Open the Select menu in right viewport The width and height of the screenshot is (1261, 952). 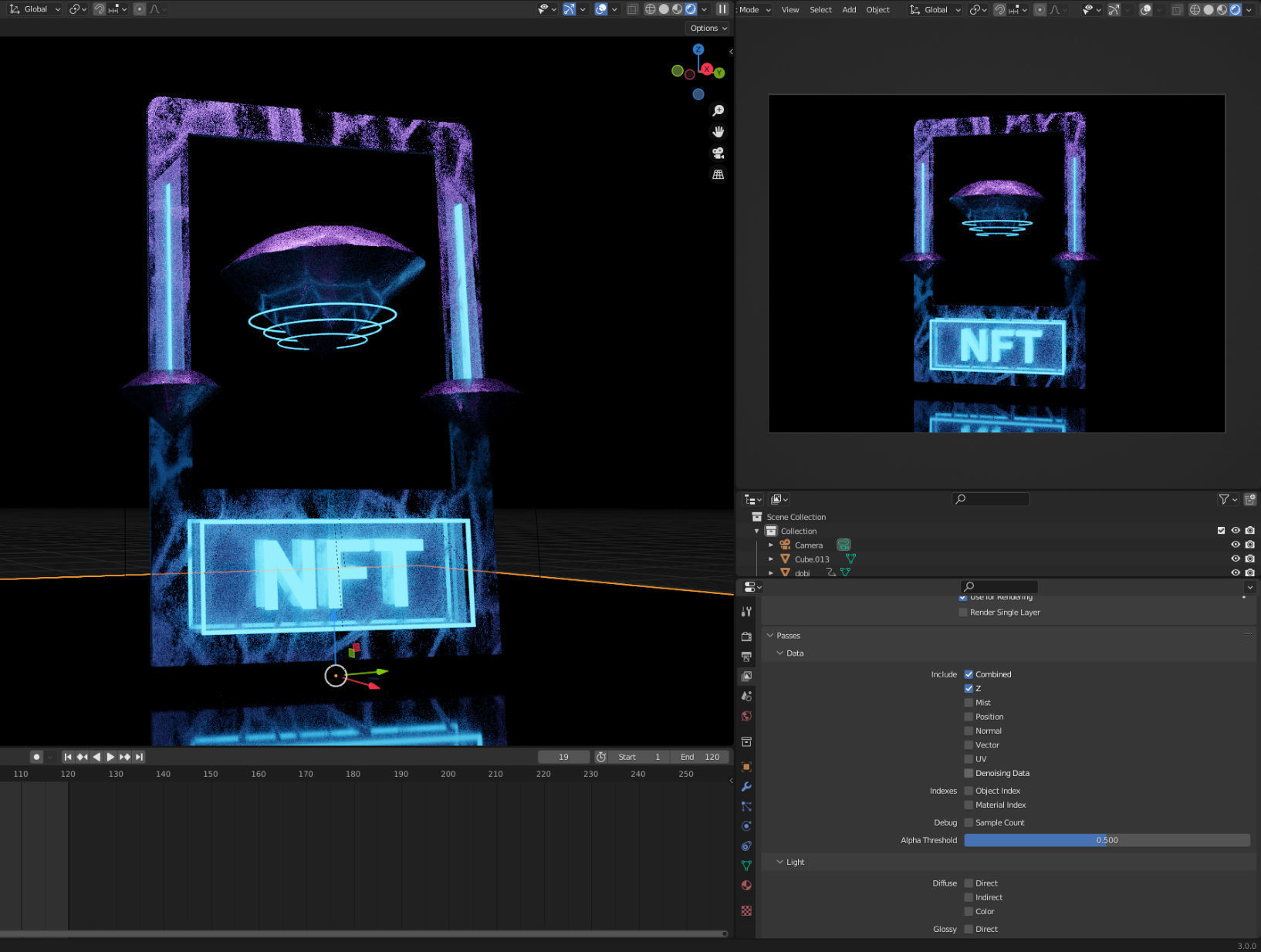tap(820, 10)
